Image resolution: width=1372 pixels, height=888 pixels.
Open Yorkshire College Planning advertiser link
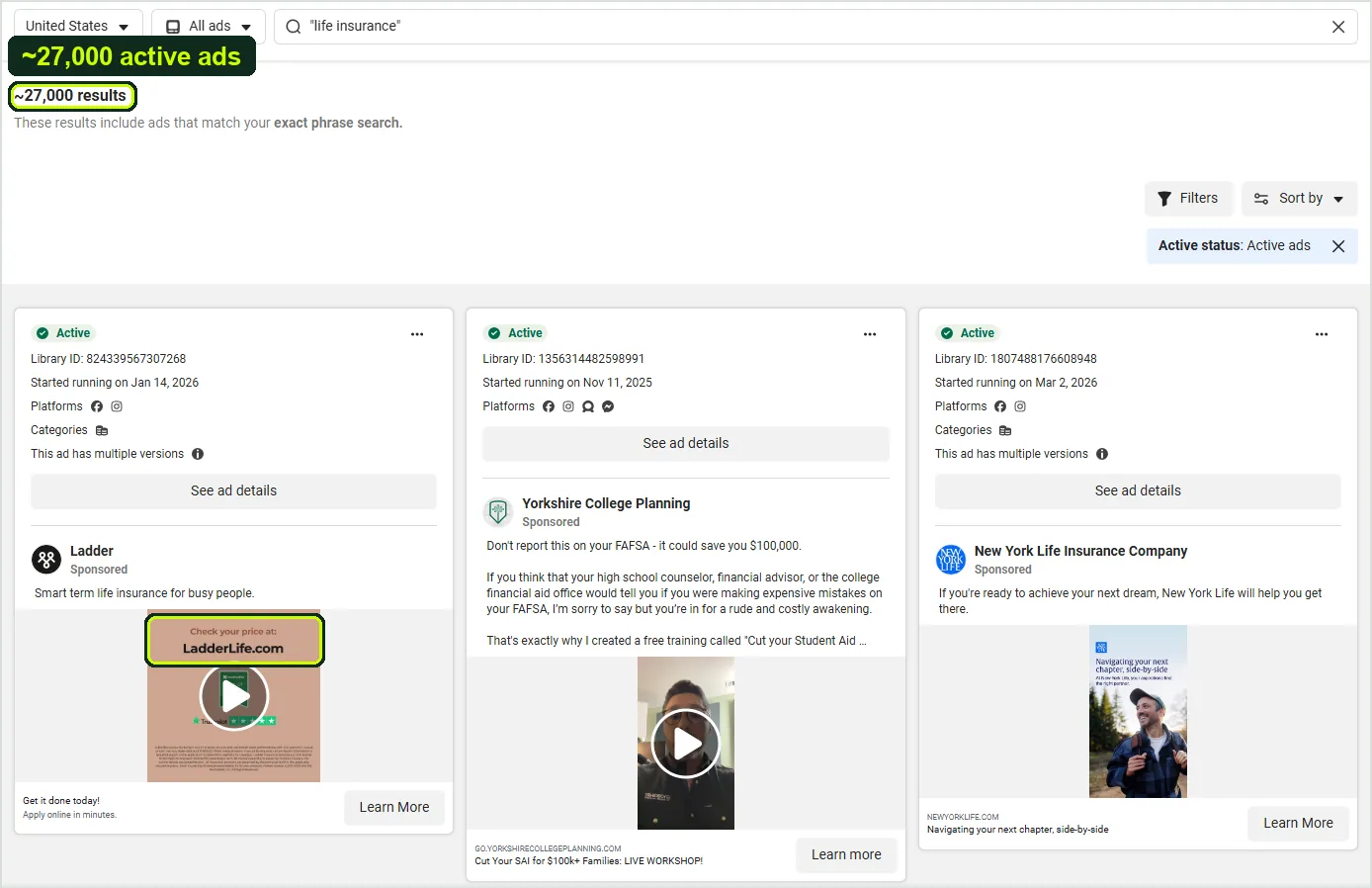pyautogui.click(x=606, y=503)
